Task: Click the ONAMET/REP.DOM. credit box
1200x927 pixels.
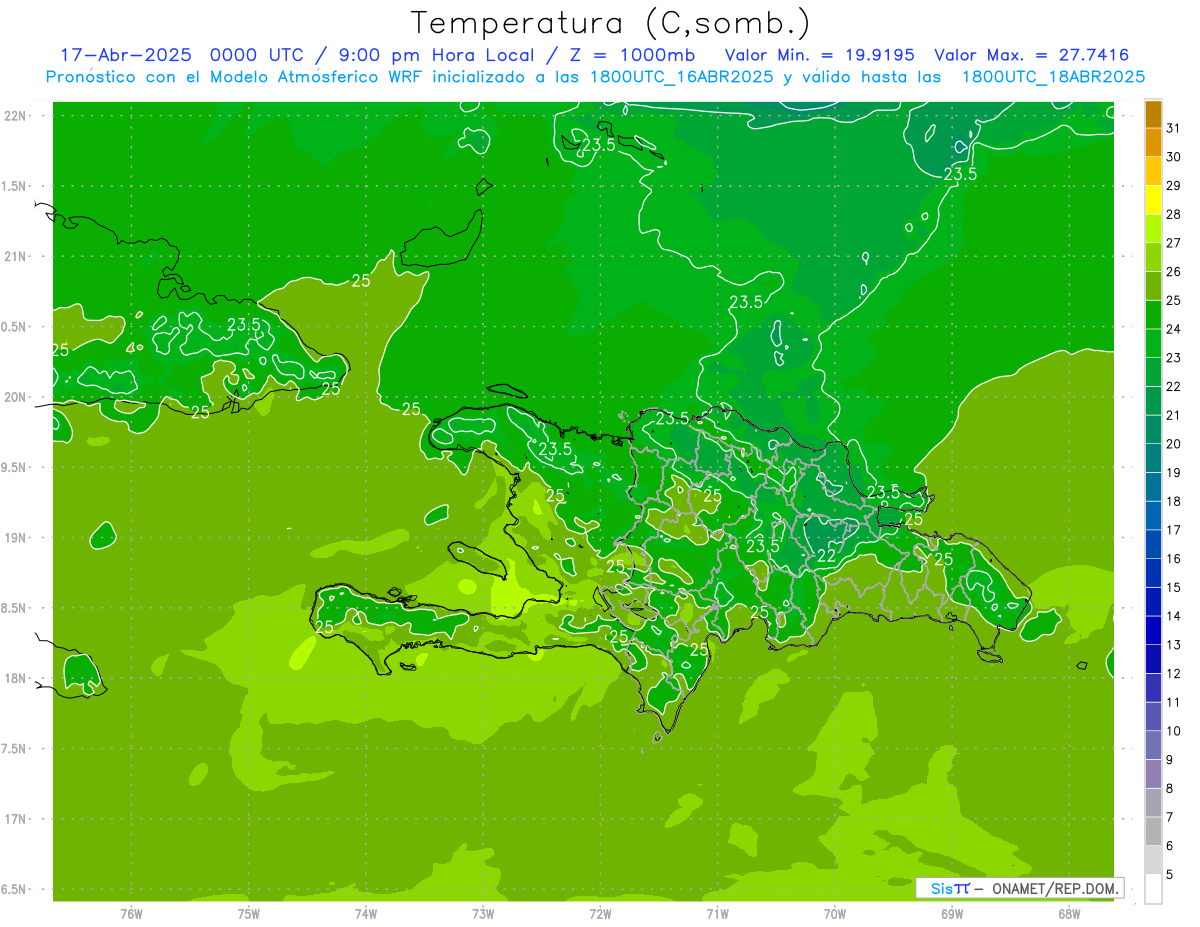Action: 1019,888
